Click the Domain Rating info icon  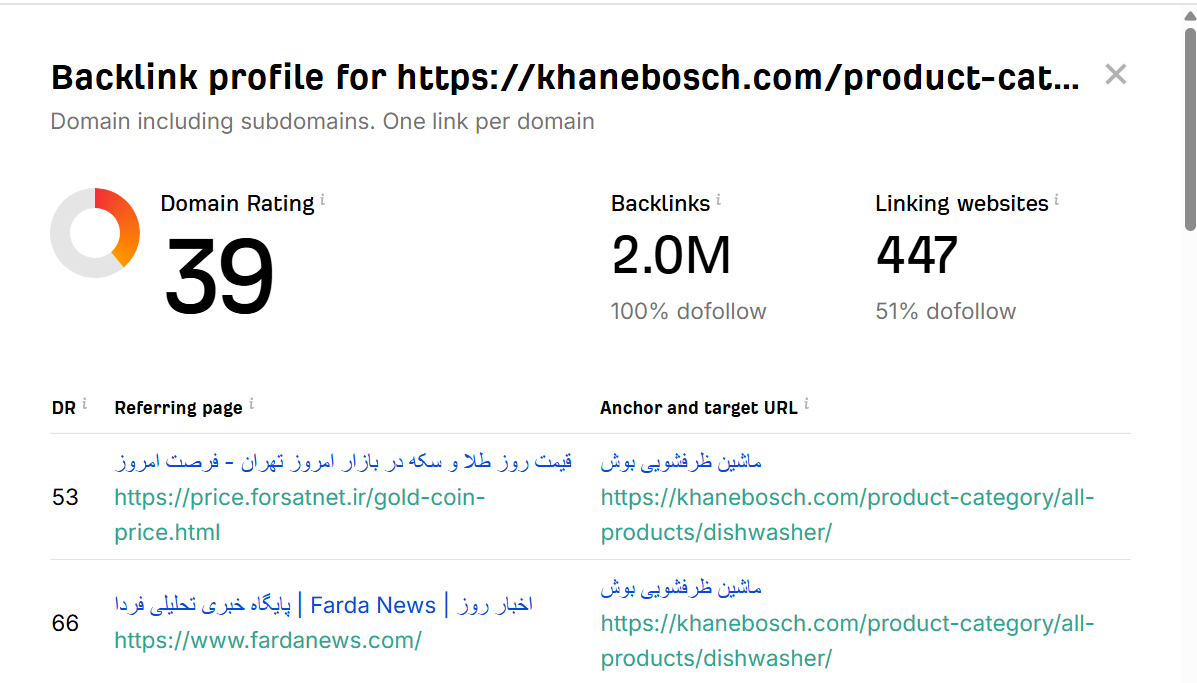(323, 201)
